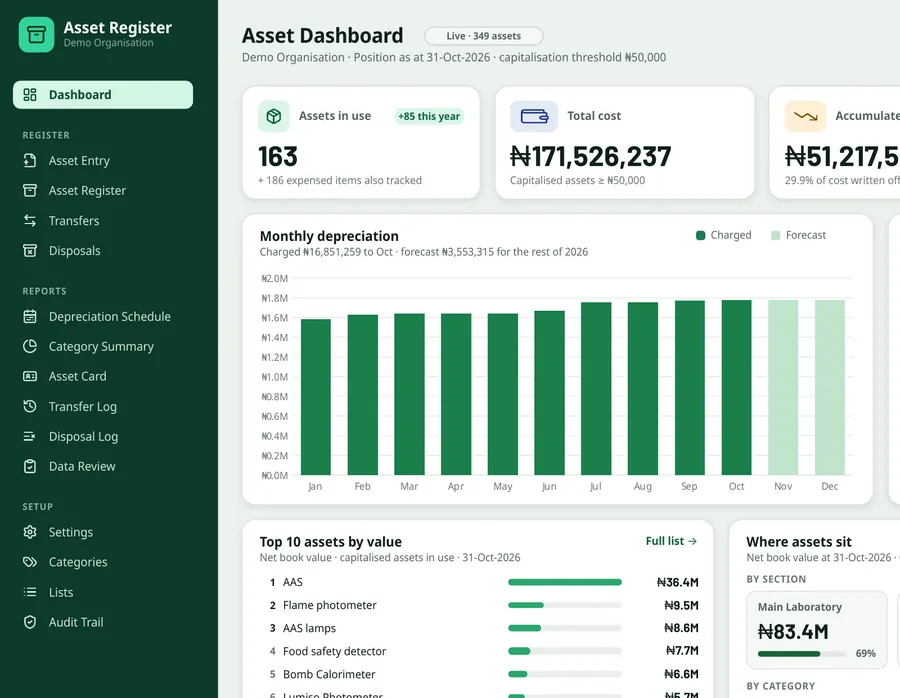The image size is (900, 698).
Task: Click the AAS lamps ₦8.6M value
Action: click(681, 628)
